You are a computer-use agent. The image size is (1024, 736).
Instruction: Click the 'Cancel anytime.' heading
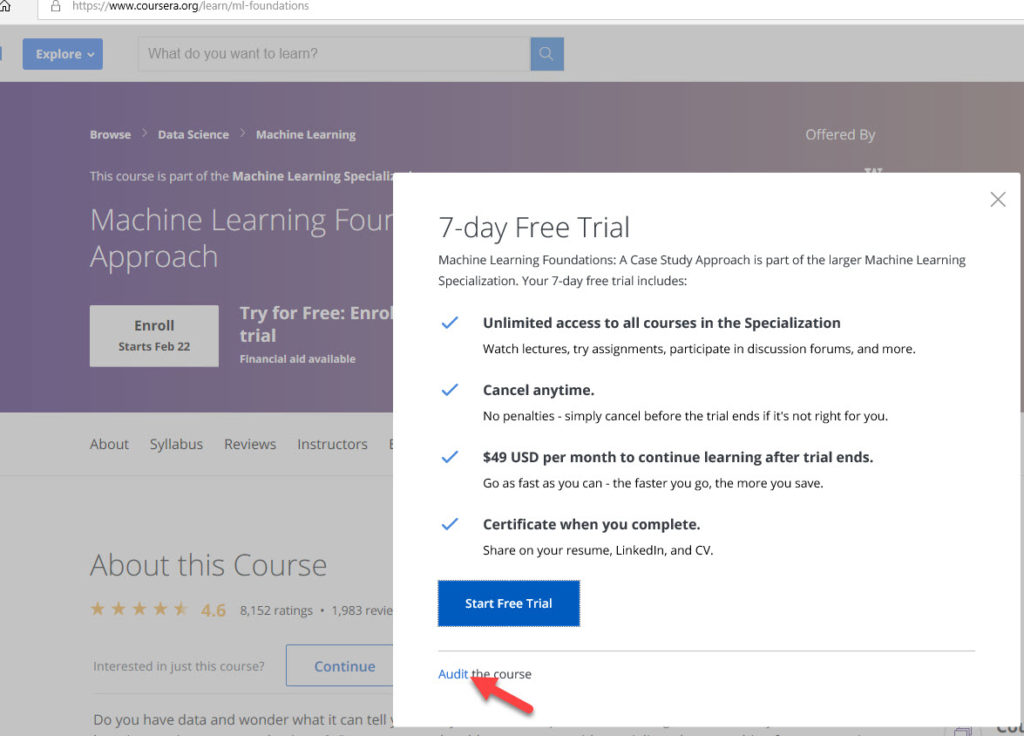point(539,390)
